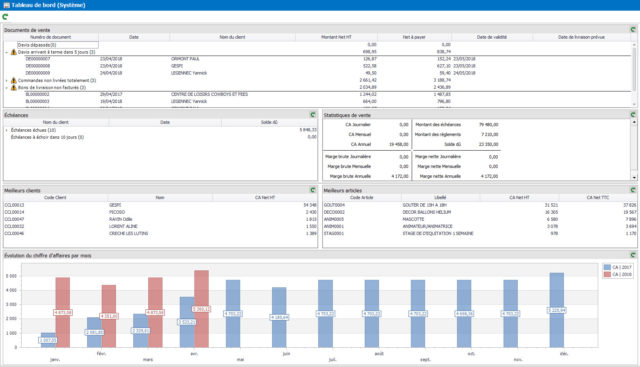
Task: Select client row LORENT ALINE
Action: point(160,226)
